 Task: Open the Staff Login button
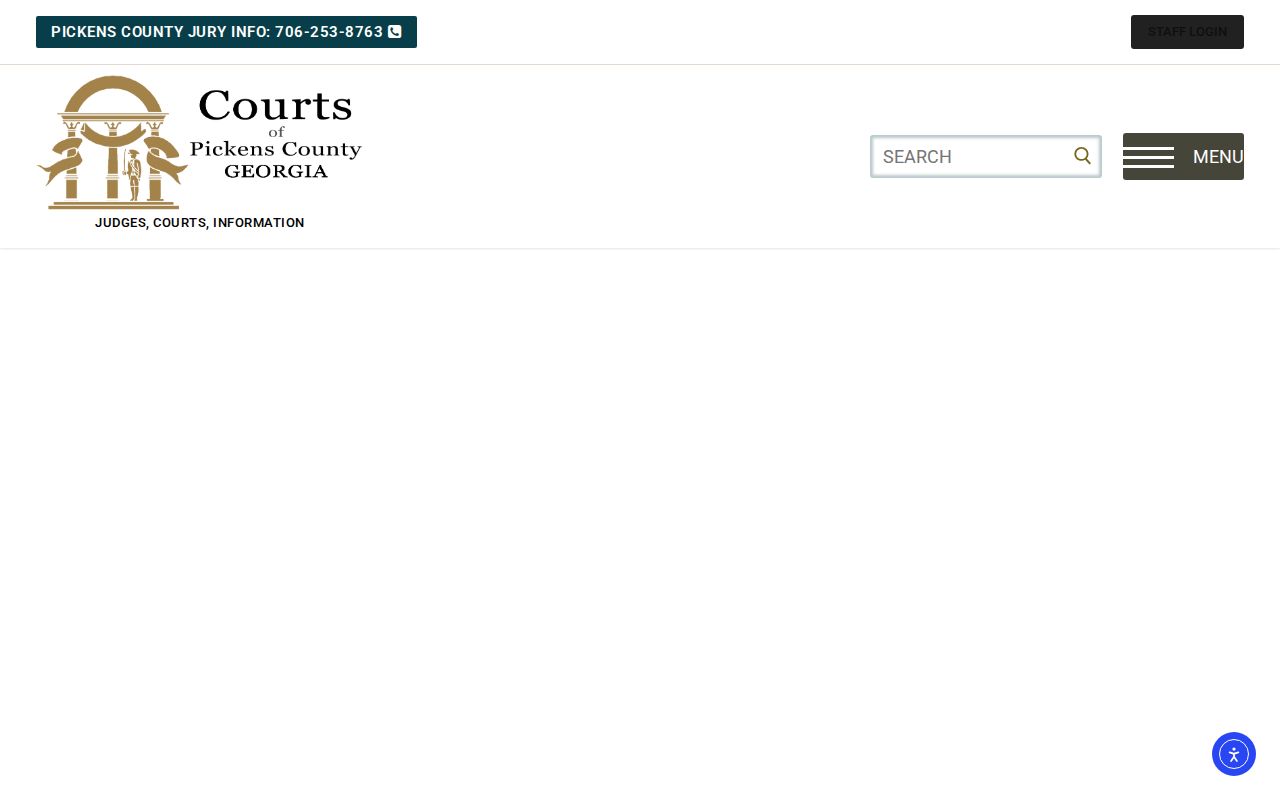click(x=1187, y=32)
